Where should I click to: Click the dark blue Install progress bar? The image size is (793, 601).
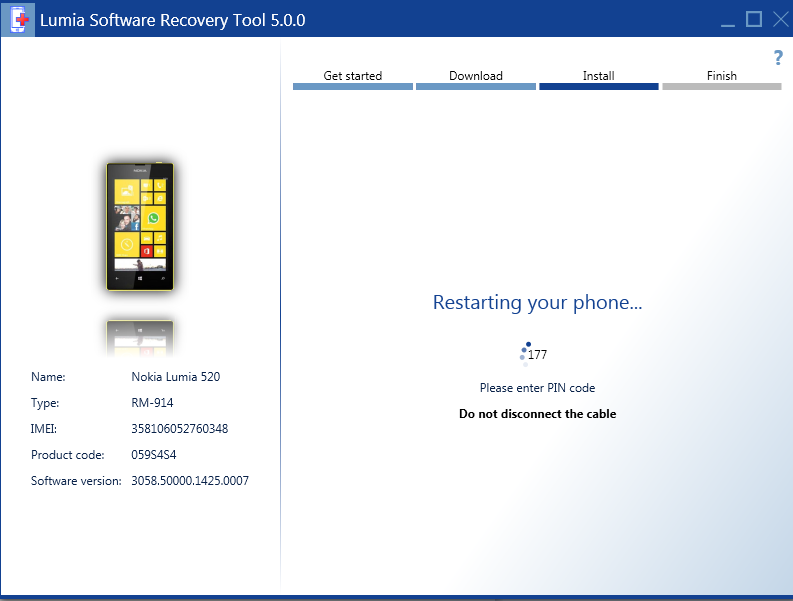[598, 87]
